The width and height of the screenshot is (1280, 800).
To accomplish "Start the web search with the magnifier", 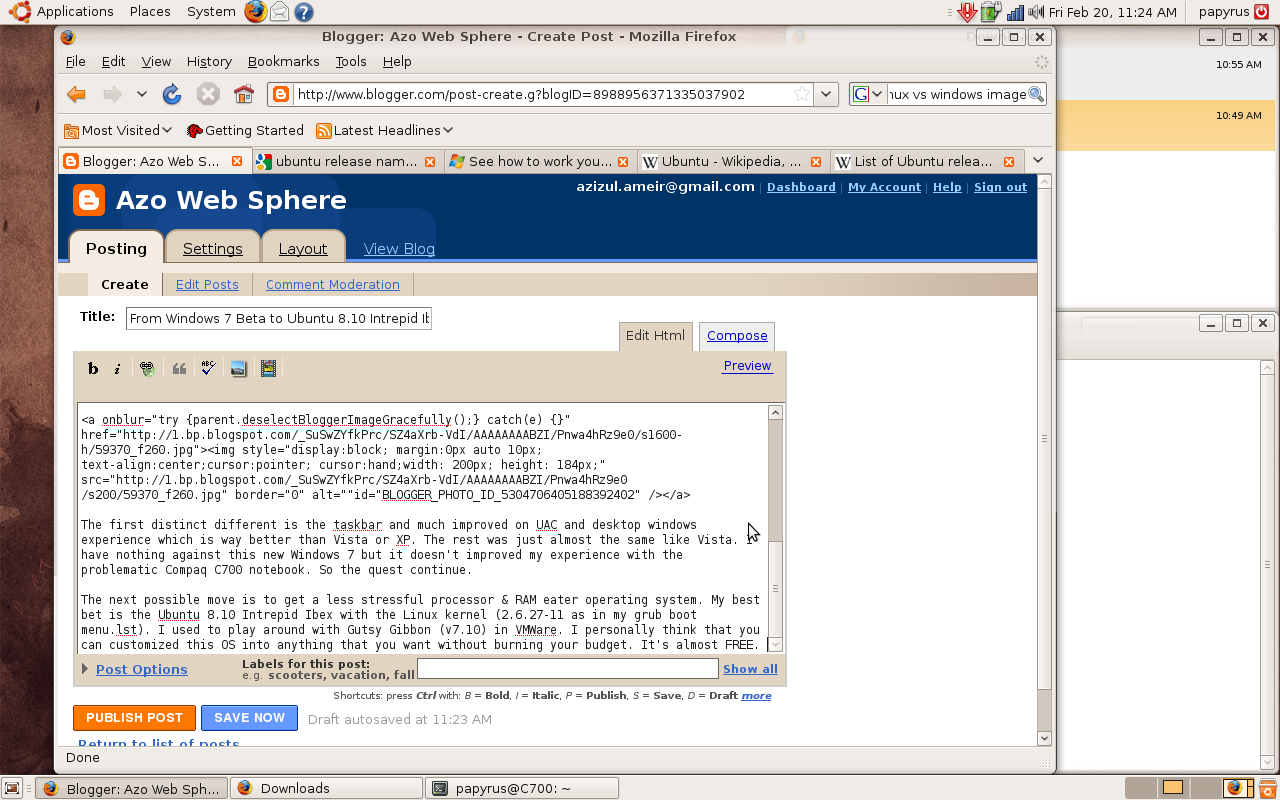I will (x=1036, y=94).
